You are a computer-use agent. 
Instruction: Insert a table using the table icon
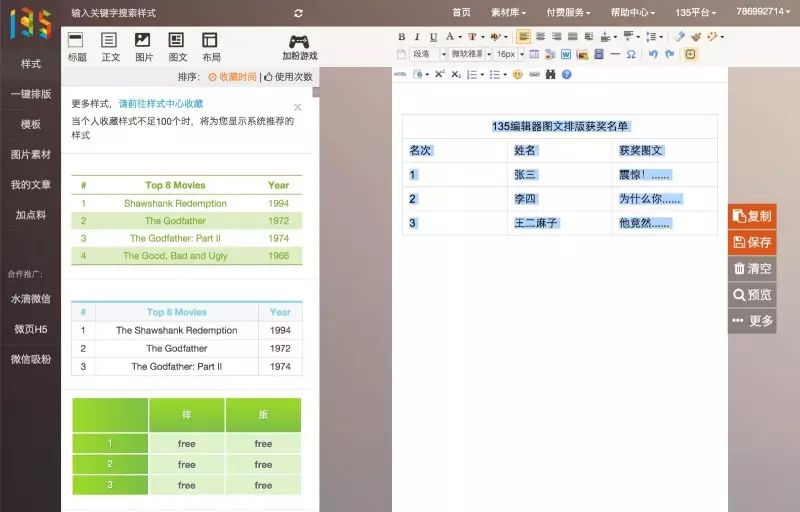[x=534, y=54]
